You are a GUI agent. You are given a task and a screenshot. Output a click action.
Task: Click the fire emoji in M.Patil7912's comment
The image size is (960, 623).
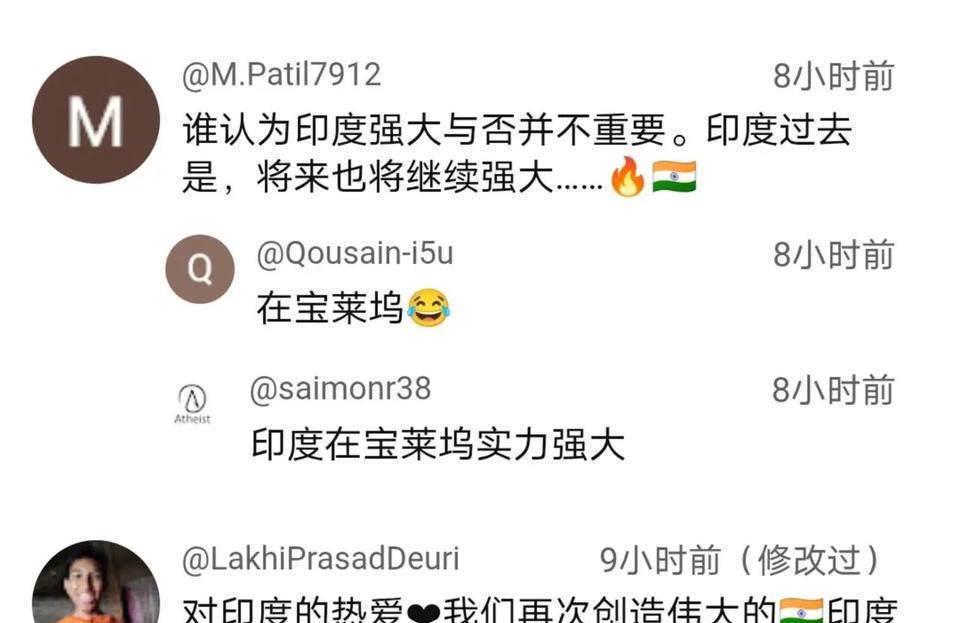coord(628,177)
